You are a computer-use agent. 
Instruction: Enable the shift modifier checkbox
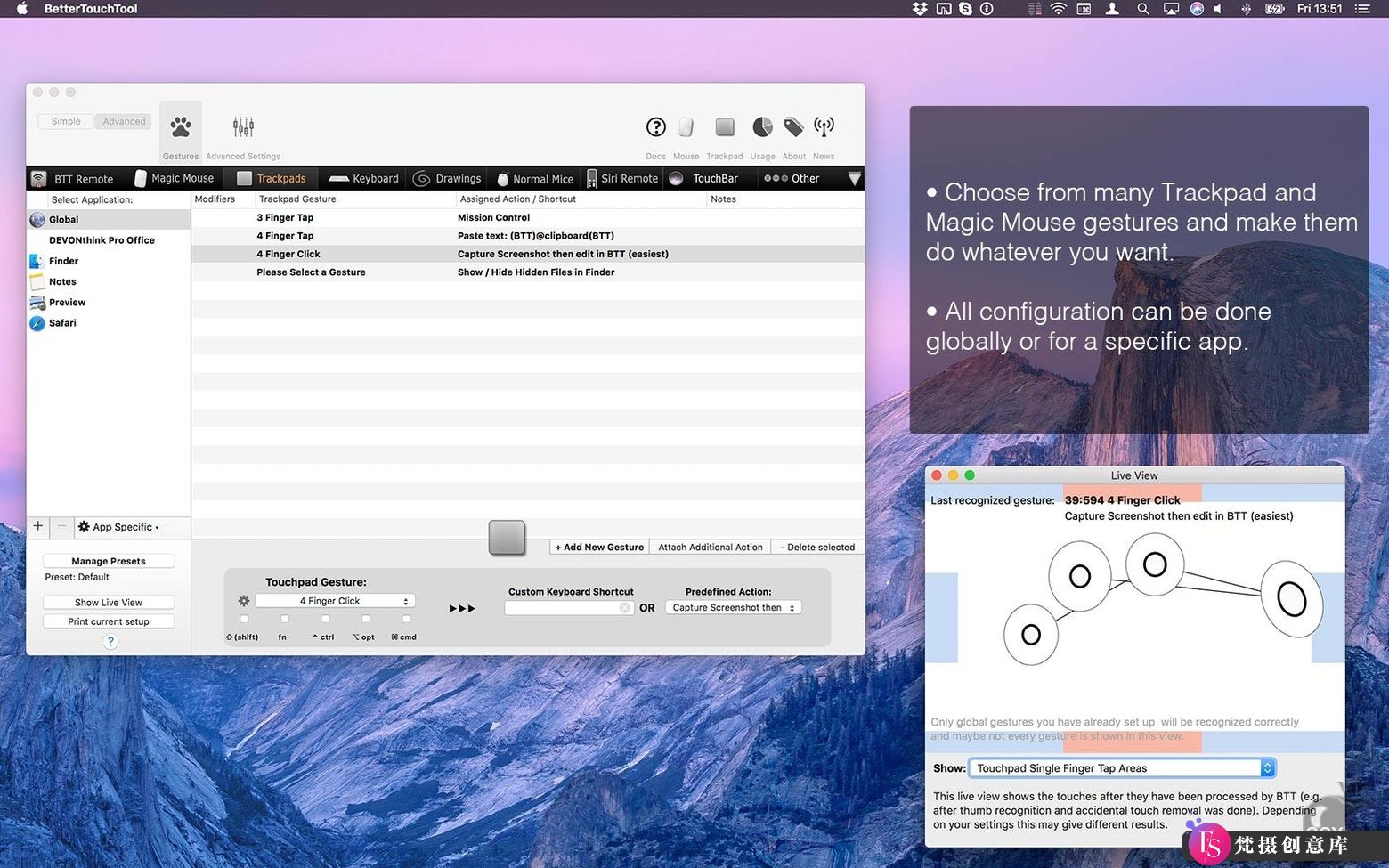tap(244, 619)
